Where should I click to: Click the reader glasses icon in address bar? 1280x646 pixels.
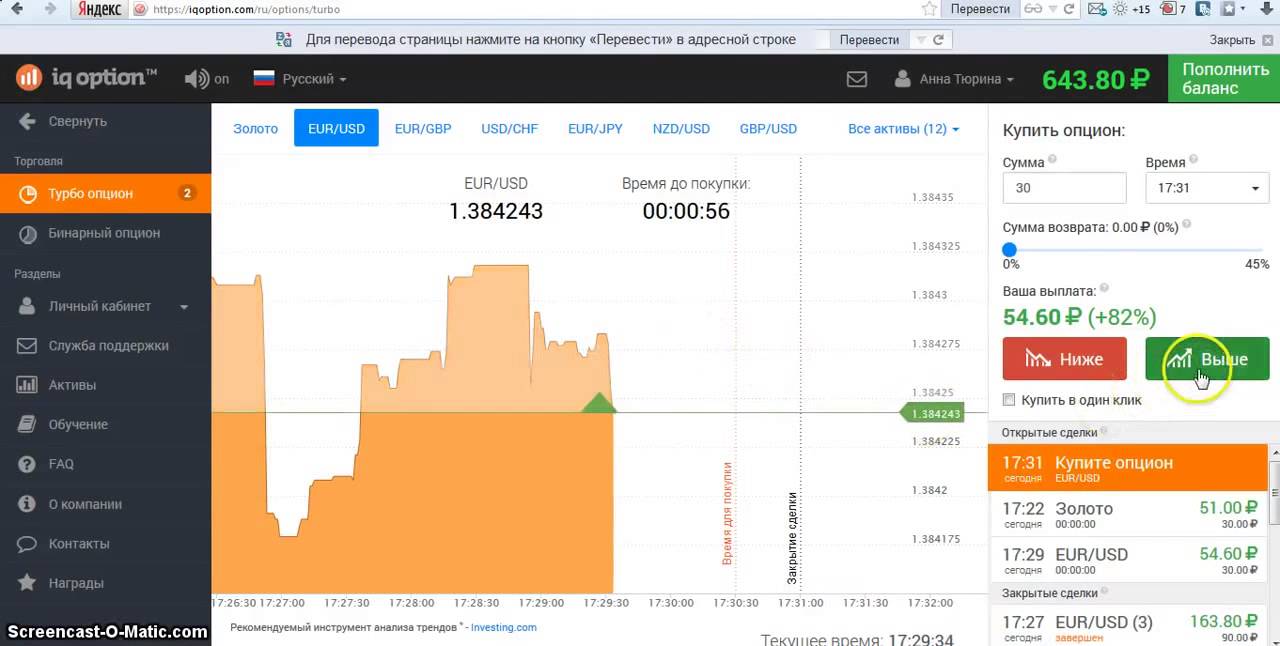click(x=1033, y=9)
